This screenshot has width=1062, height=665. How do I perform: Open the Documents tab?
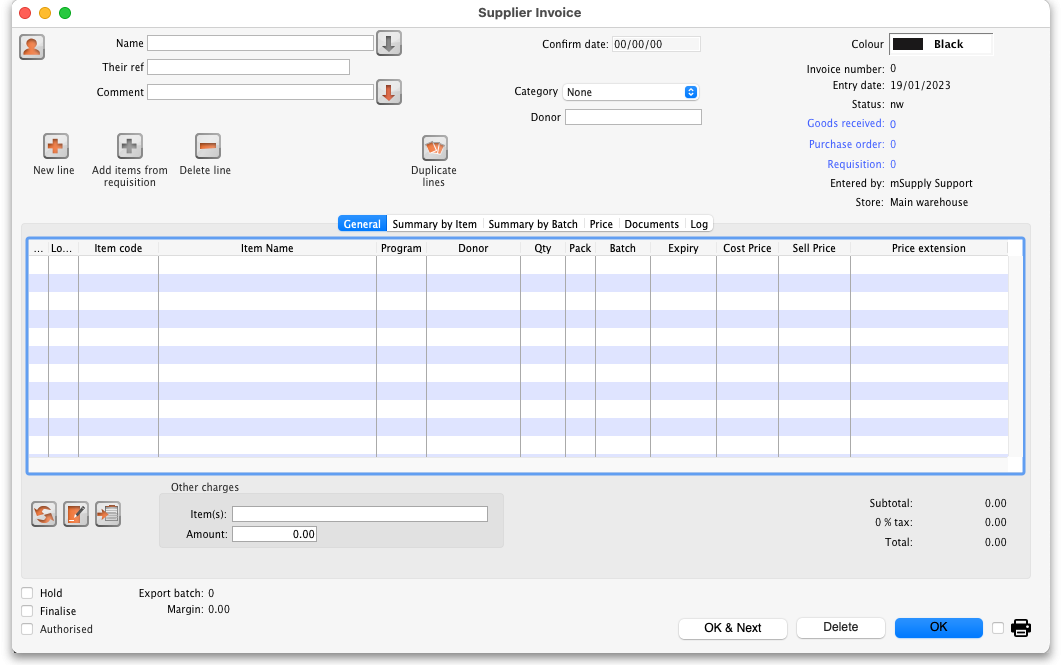tap(651, 224)
